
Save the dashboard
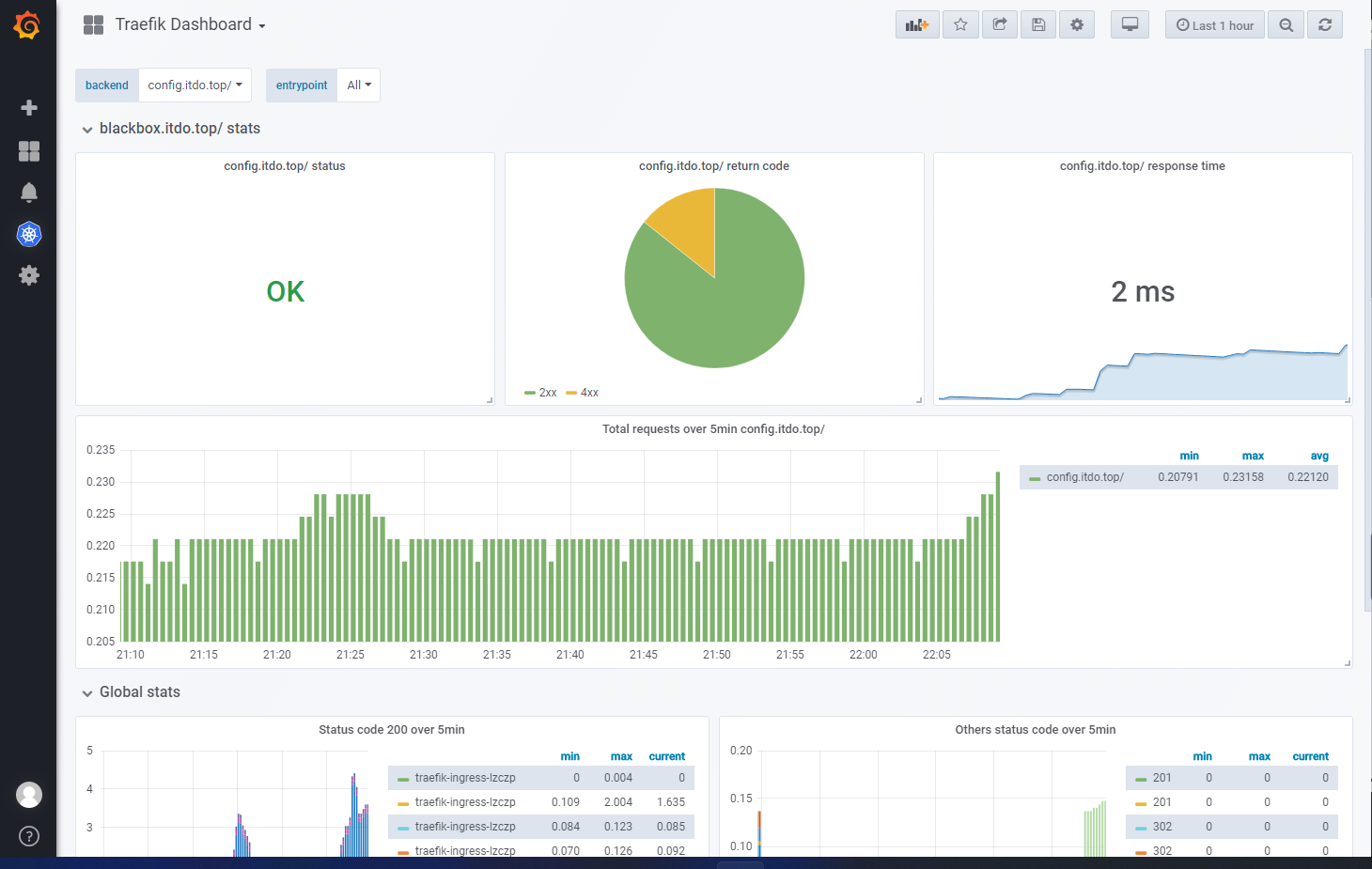tap(1038, 24)
